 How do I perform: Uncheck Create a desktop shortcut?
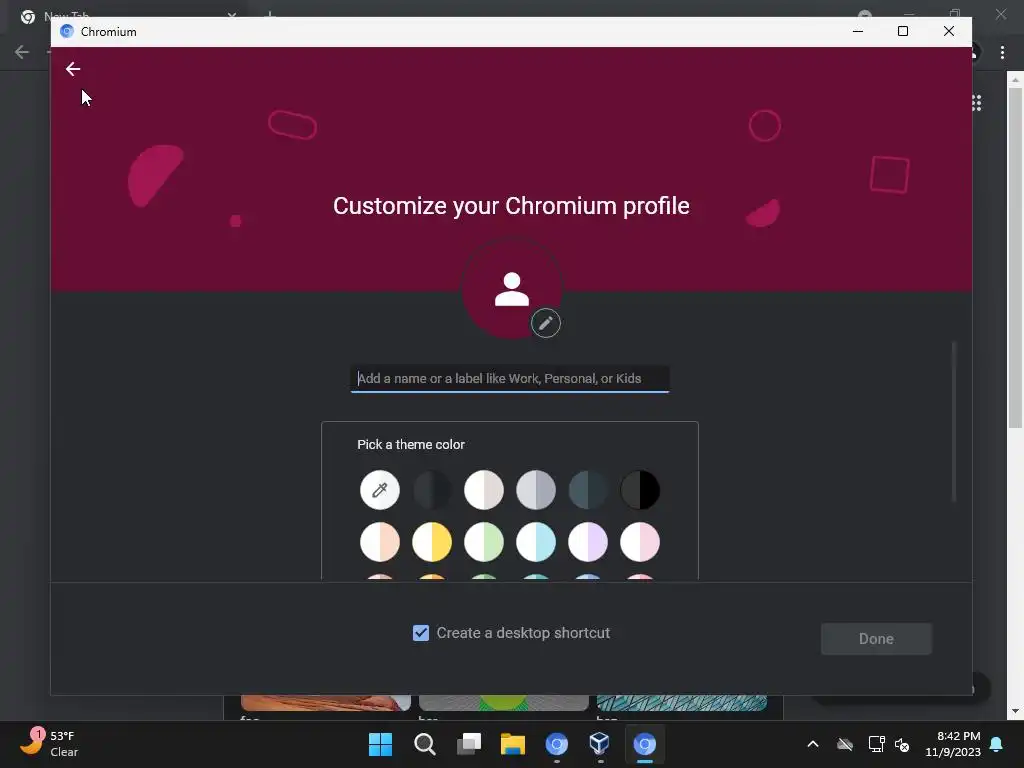pos(421,633)
